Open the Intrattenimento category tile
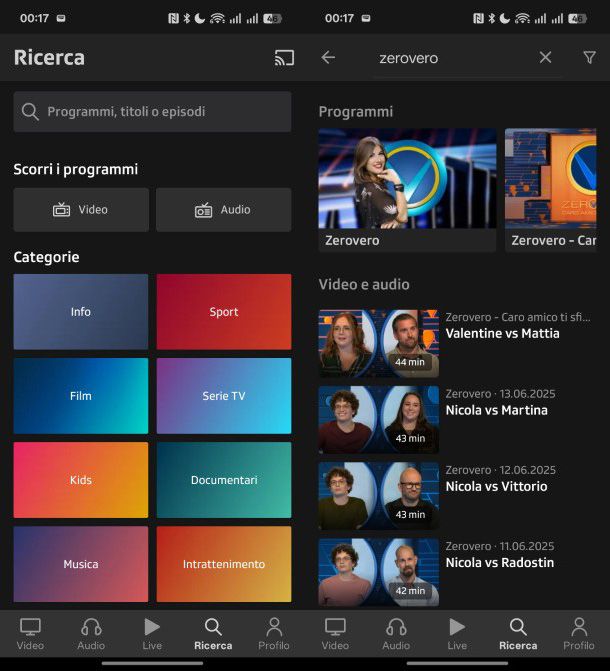Screen dimensions: 610x671 click(x=224, y=564)
